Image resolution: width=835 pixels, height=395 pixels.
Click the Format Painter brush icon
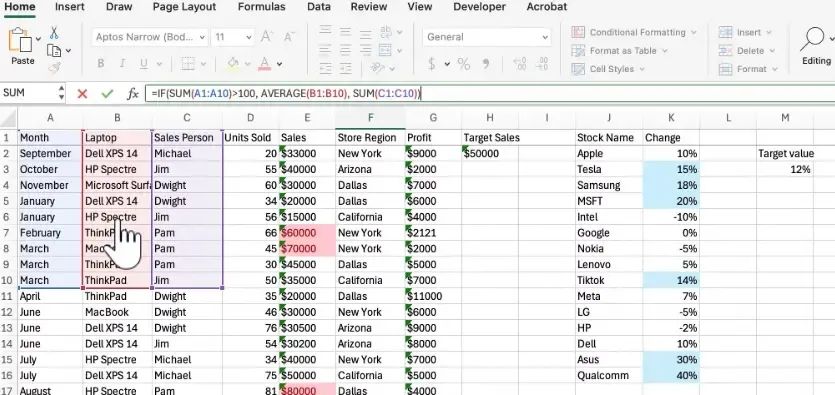[x=54, y=68]
